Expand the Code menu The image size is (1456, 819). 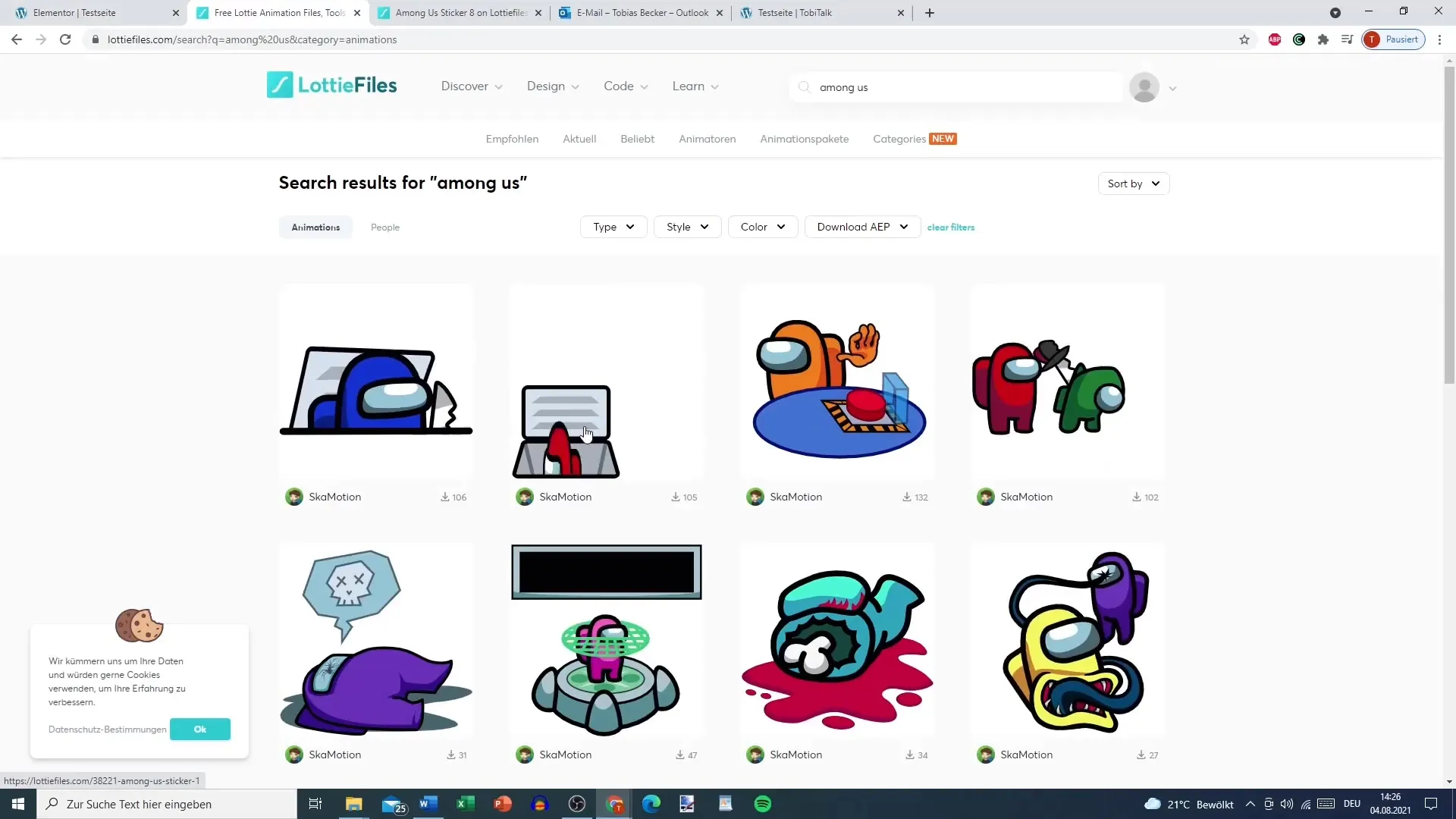pyautogui.click(x=626, y=86)
